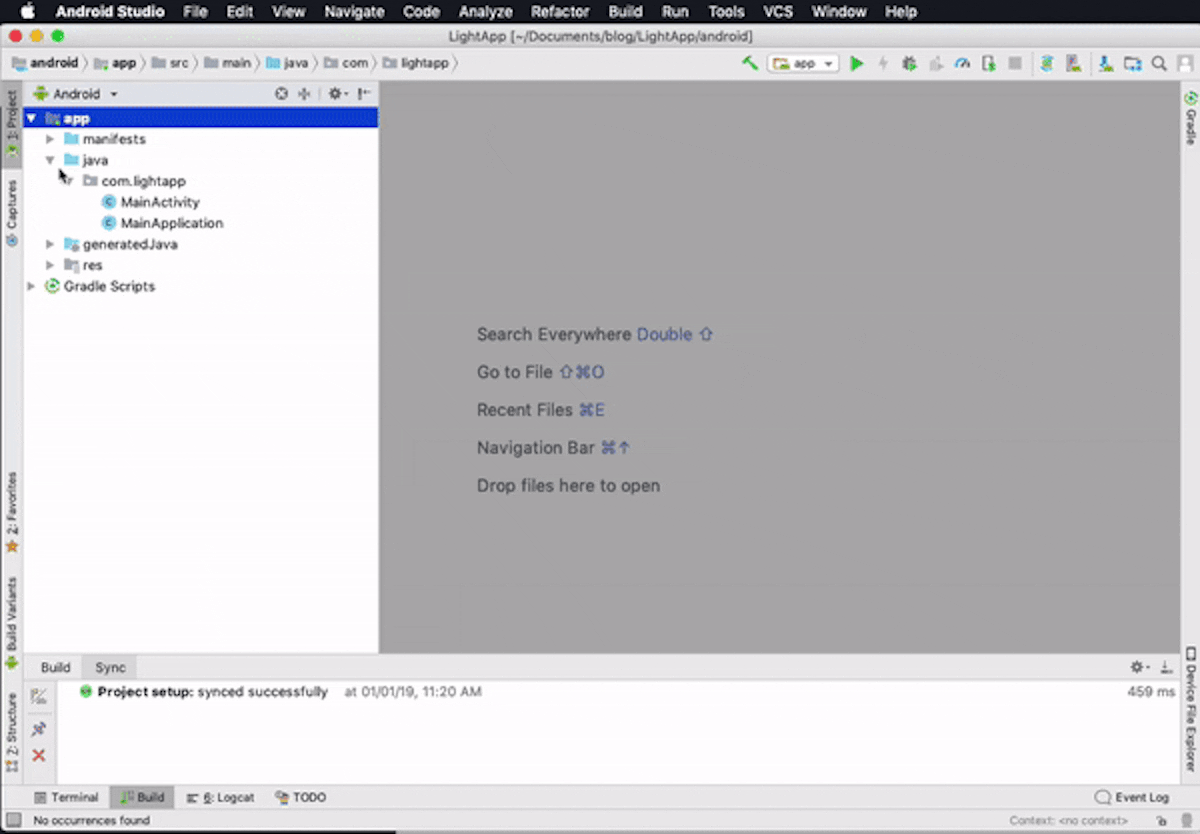Open the Event Log
Image resolution: width=1200 pixels, height=834 pixels.
click(1132, 797)
